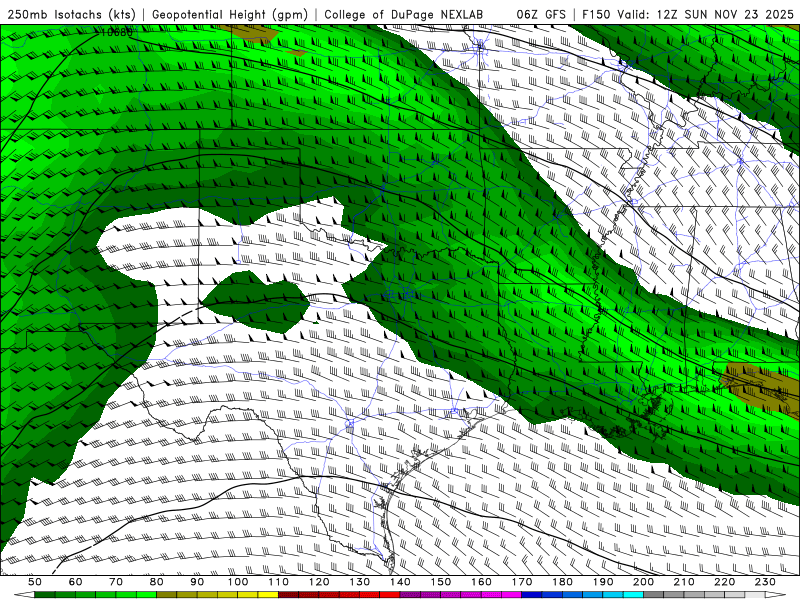This screenshot has width=800, height=600.
Task: Click the '210' value on the color scale
Action: (684, 582)
